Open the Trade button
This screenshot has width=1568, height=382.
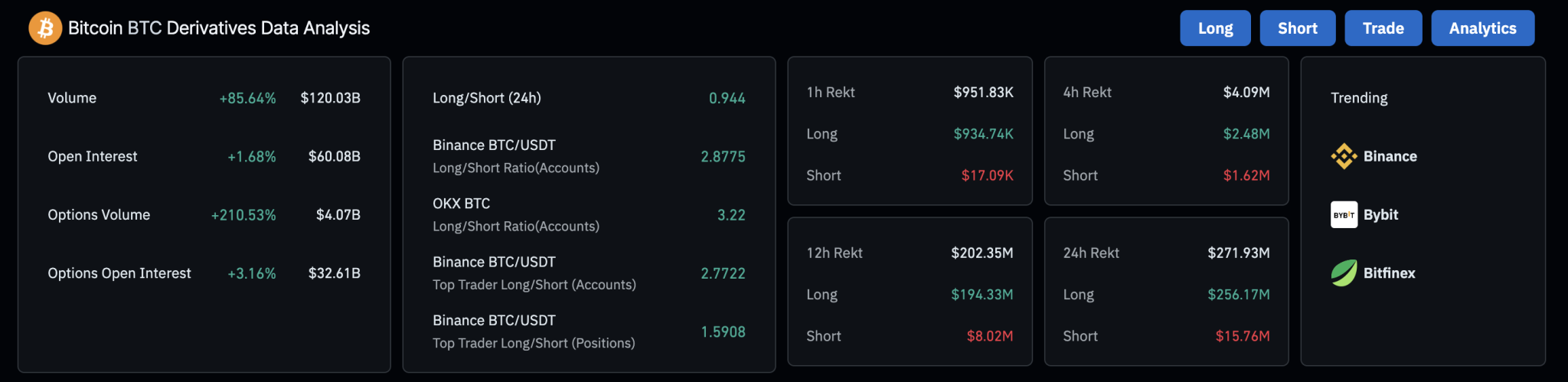pyautogui.click(x=1383, y=28)
